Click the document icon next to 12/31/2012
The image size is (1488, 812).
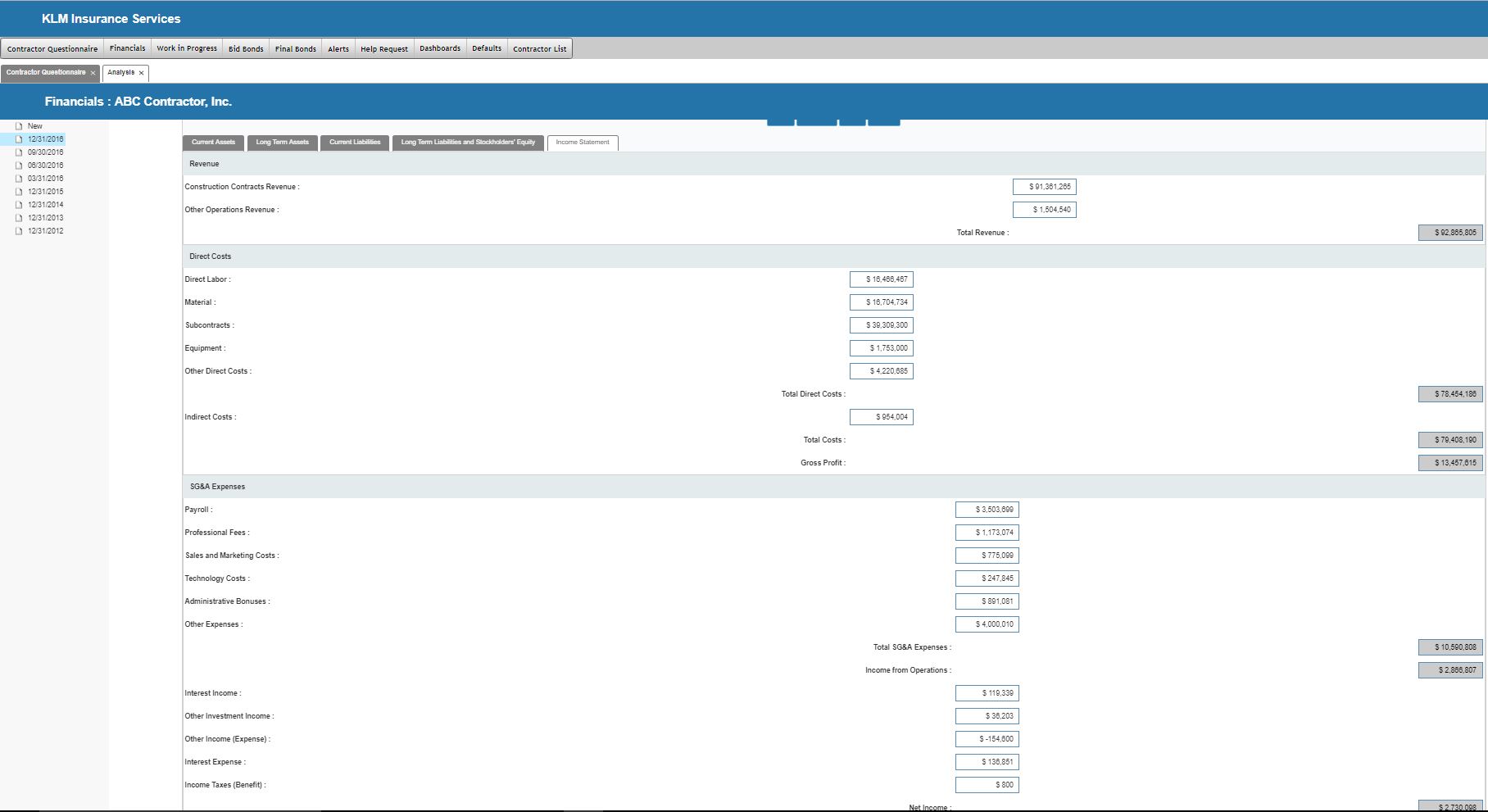coord(19,231)
